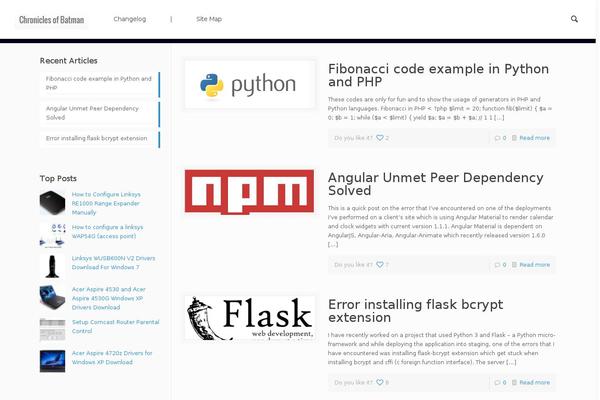Click the python logo thumbnail
Screen dimensions: 600x400
pyautogui.click(x=250, y=84)
